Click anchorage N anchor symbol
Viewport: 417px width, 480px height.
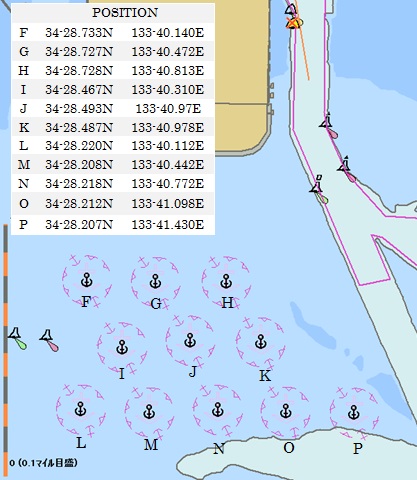point(218,410)
